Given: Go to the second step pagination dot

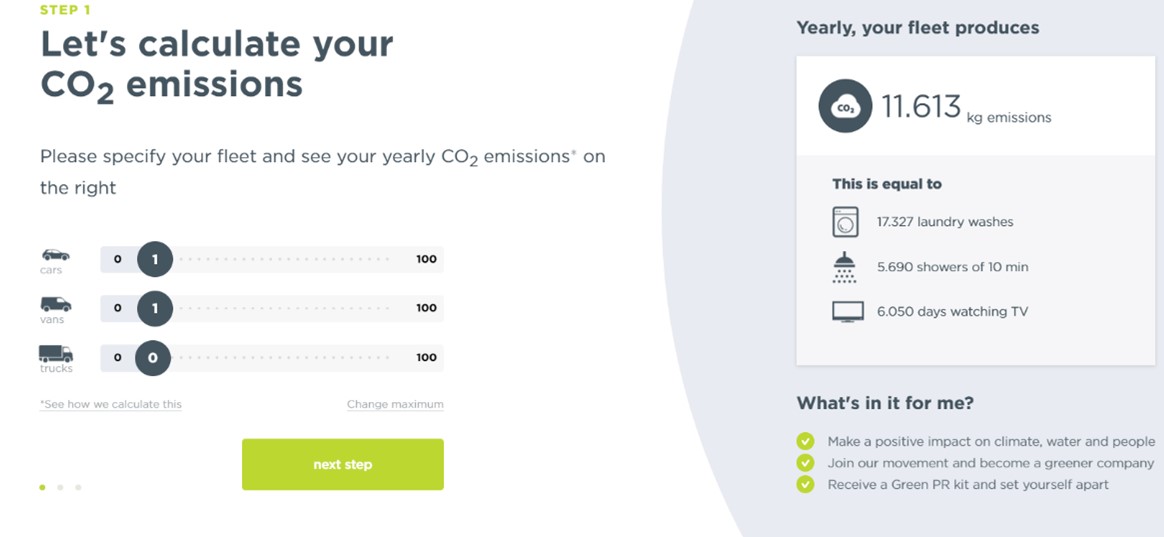Looking at the screenshot, I should click(60, 487).
